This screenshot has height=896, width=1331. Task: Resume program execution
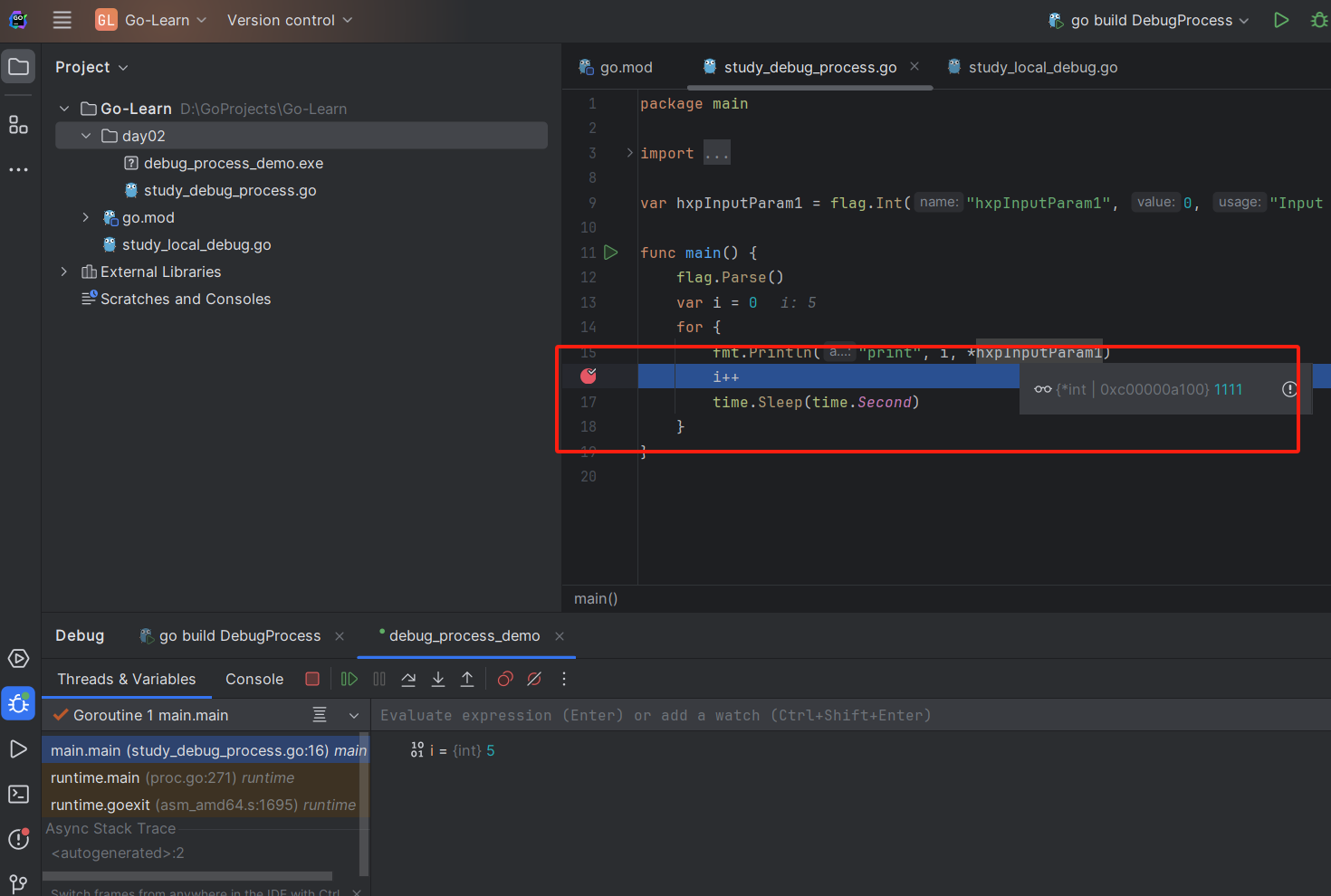[349, 679]
